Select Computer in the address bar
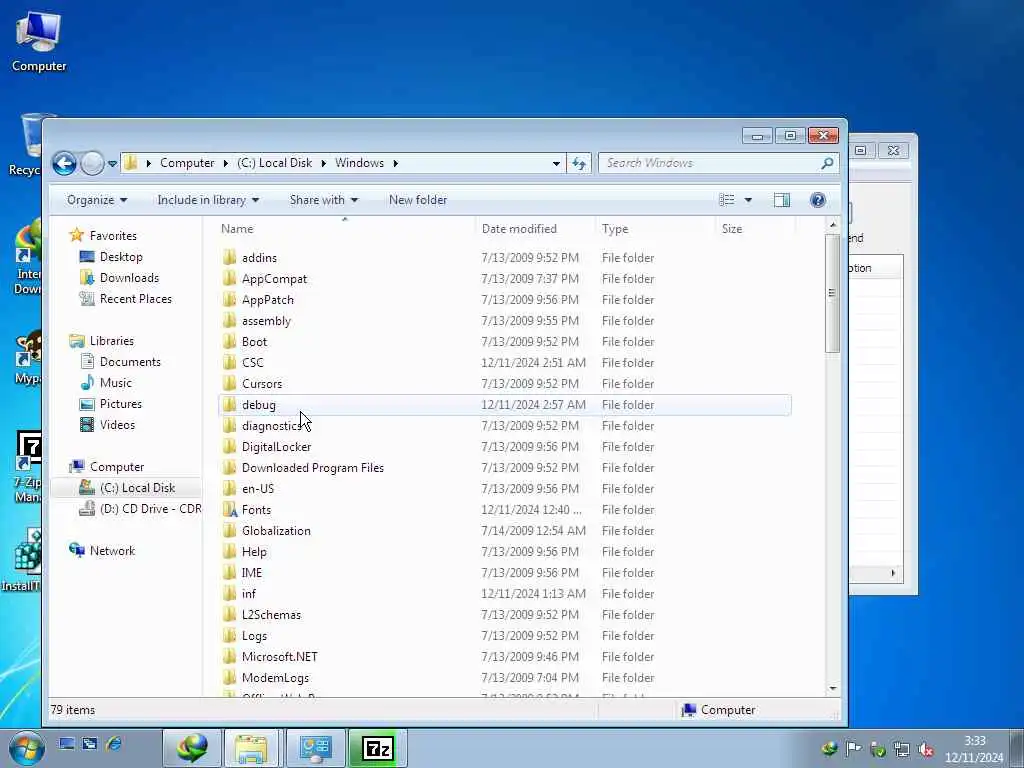Image resolution: width=1024 pixels, height=768 pixels. (x=187, y=163)
